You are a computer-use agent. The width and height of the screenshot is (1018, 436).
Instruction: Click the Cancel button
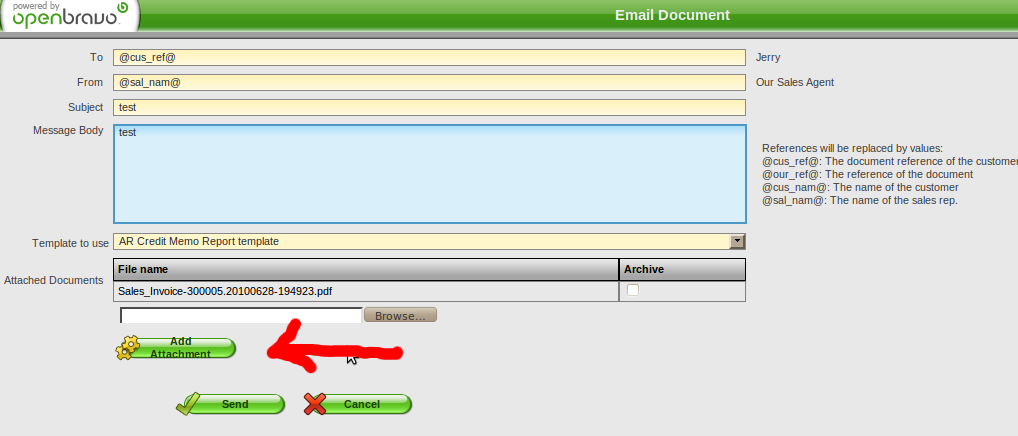coord(358,404)
